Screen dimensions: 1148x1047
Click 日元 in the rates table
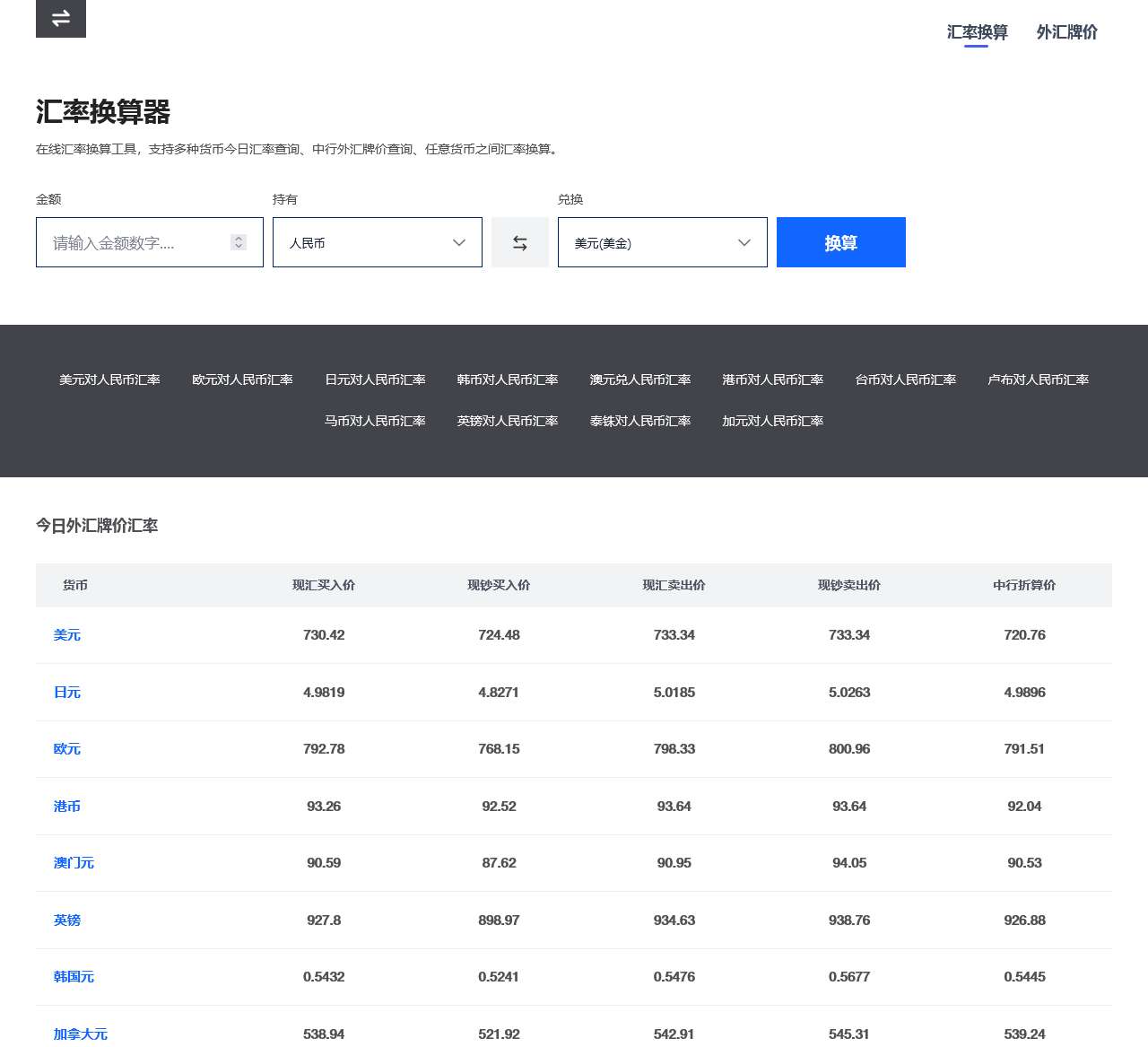[66, 692]
